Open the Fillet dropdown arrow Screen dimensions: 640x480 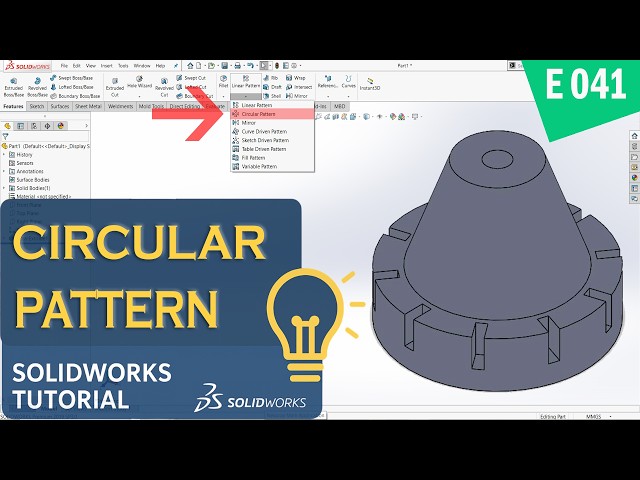(x=223, y=96)
